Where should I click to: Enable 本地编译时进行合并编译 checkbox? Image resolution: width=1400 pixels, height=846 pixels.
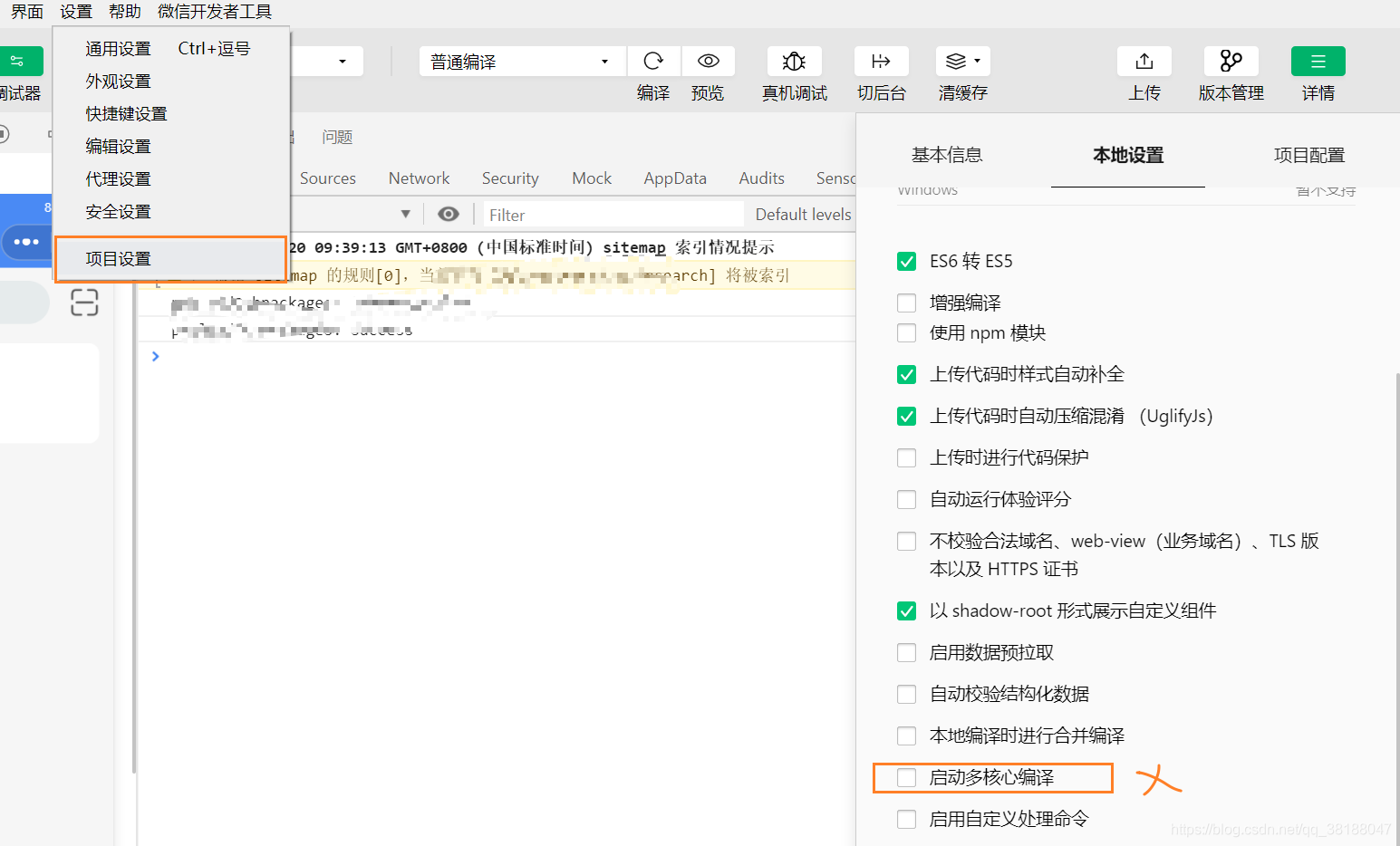point(906,735)
